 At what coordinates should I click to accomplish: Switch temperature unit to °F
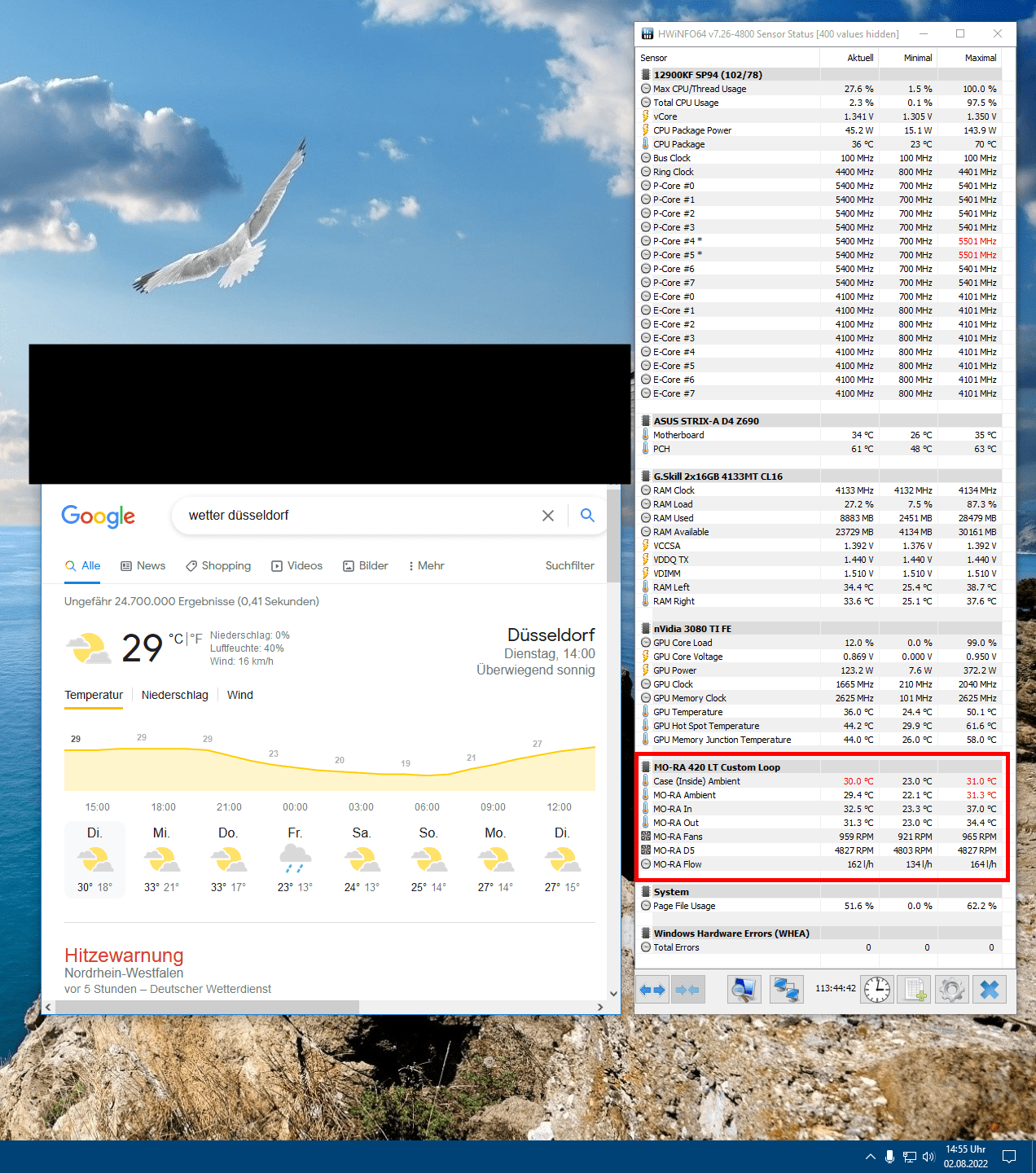coord(196,639)
